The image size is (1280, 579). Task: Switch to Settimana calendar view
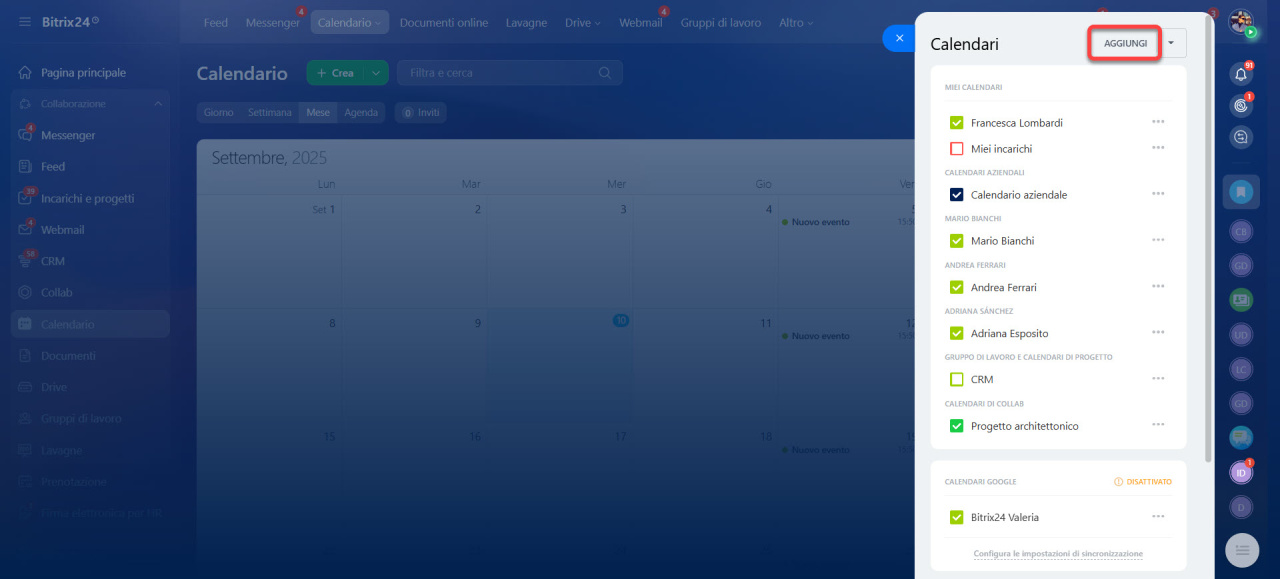(x=270, y=113)
